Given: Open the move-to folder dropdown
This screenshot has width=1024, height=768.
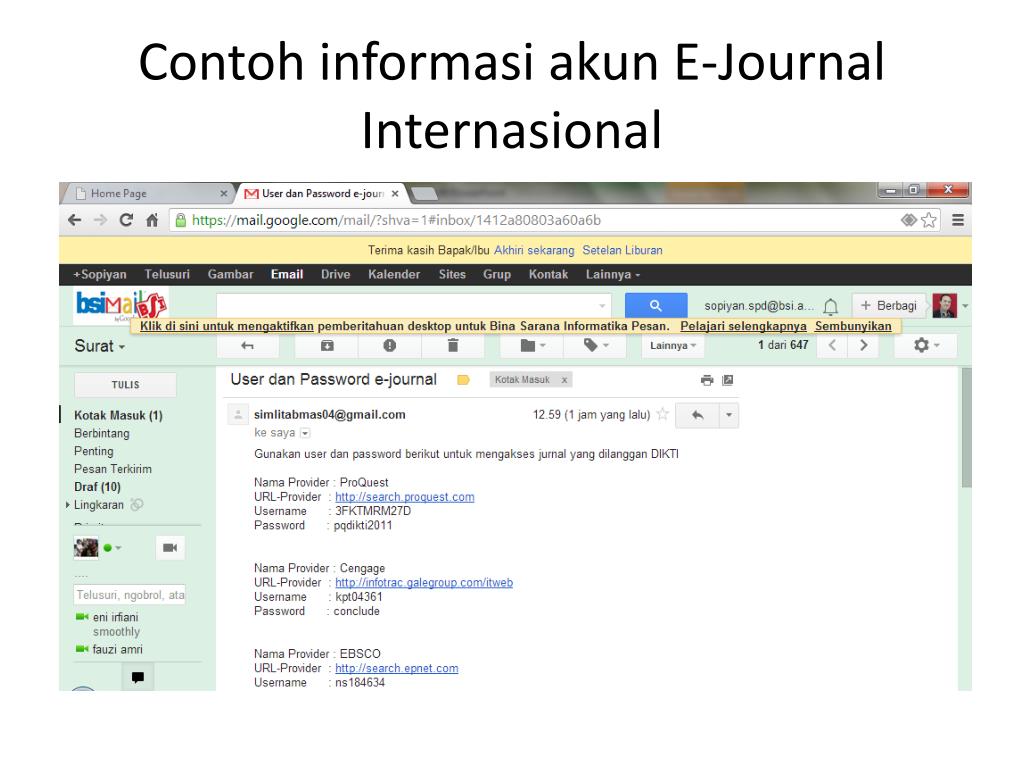Looking at the screenshot, I should [532, 345].
